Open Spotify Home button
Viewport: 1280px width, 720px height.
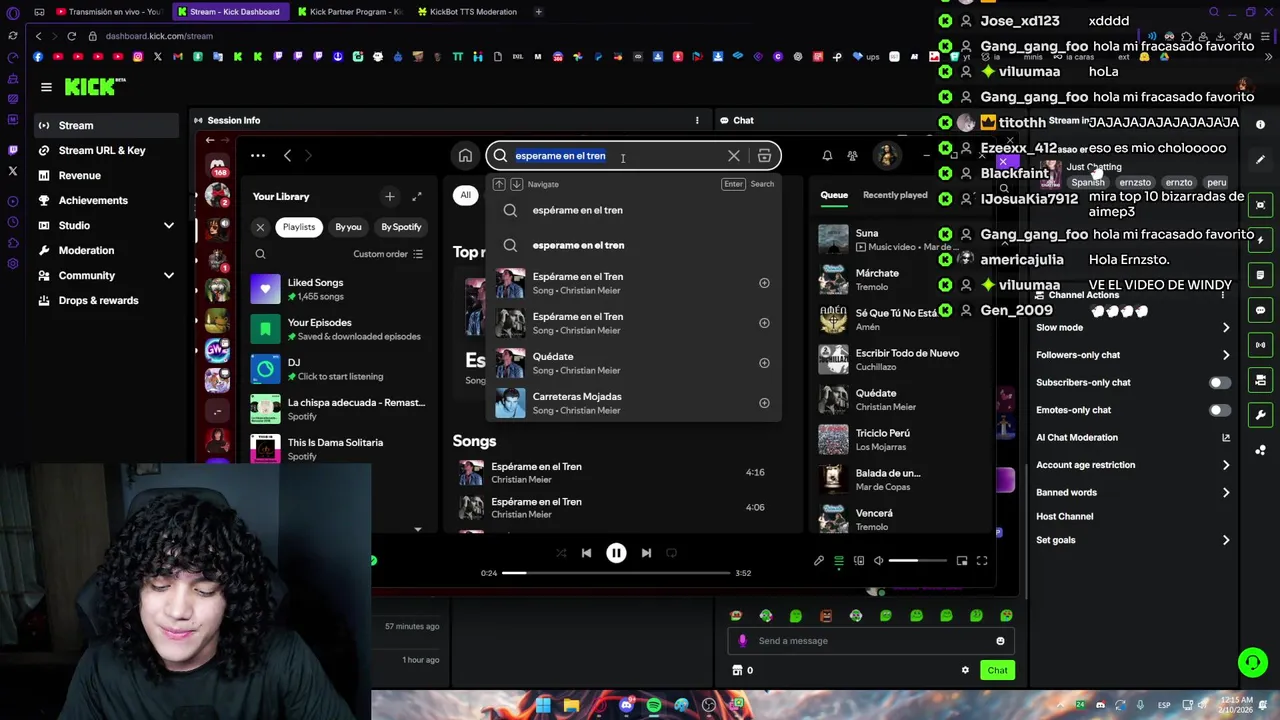[x=465, y=156]
